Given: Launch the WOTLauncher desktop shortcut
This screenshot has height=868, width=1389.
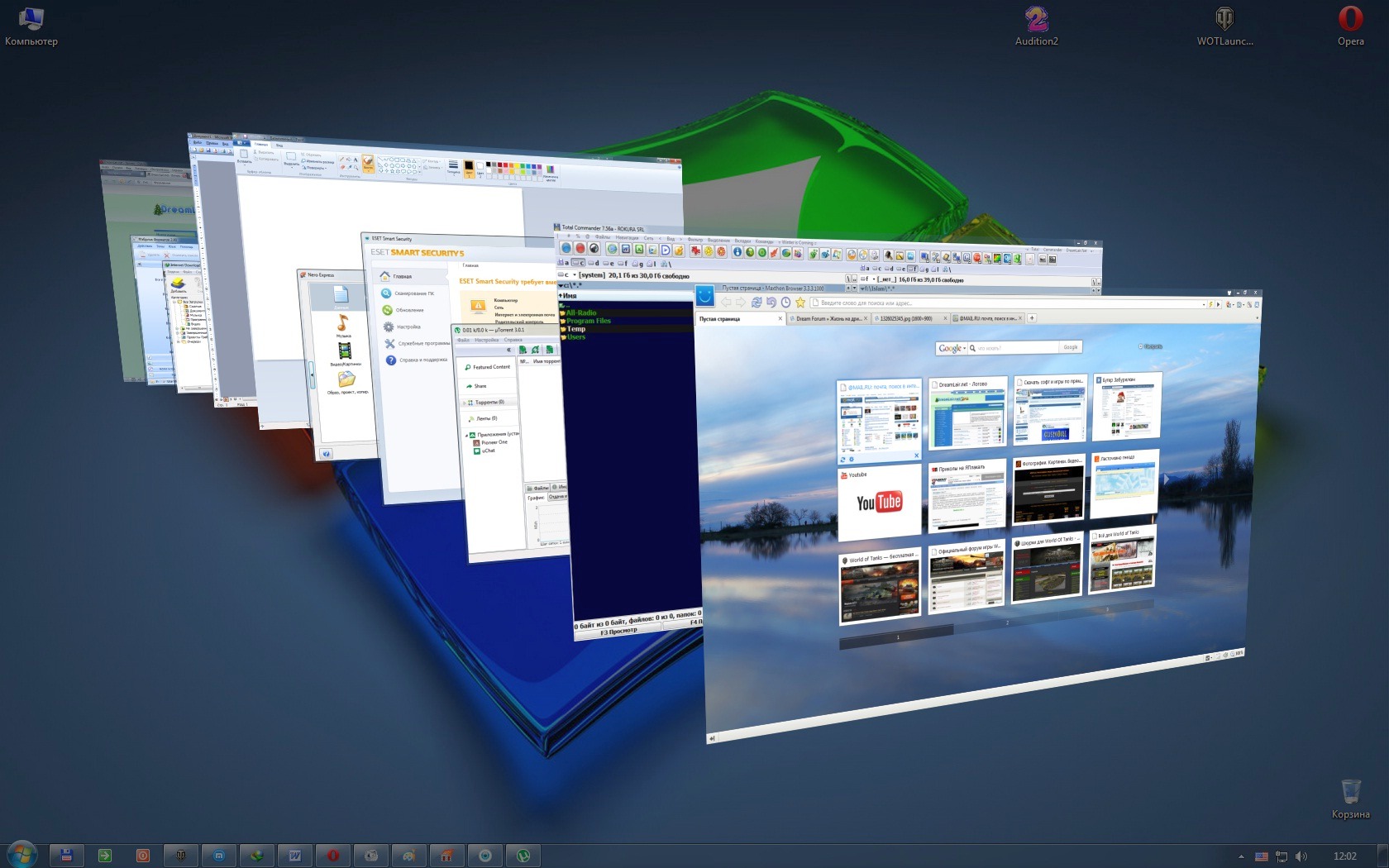Looking at the screenshot, I should coord(1224,26).
